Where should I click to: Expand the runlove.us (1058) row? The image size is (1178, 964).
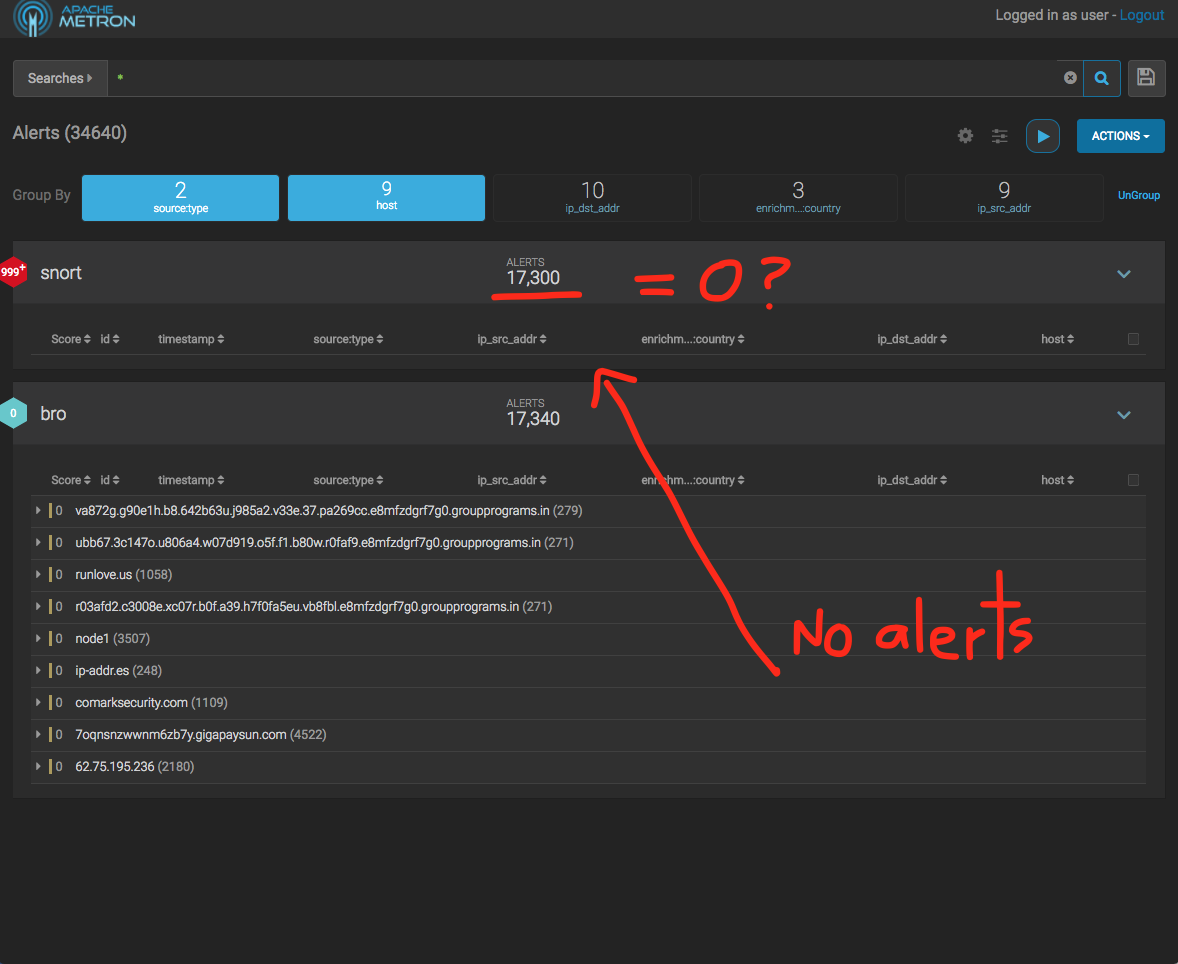38,575
